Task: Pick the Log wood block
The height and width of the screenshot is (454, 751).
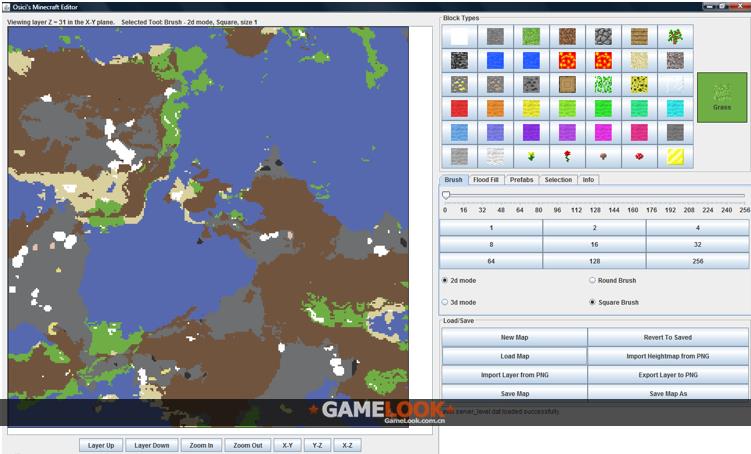Action: [567, 84]
